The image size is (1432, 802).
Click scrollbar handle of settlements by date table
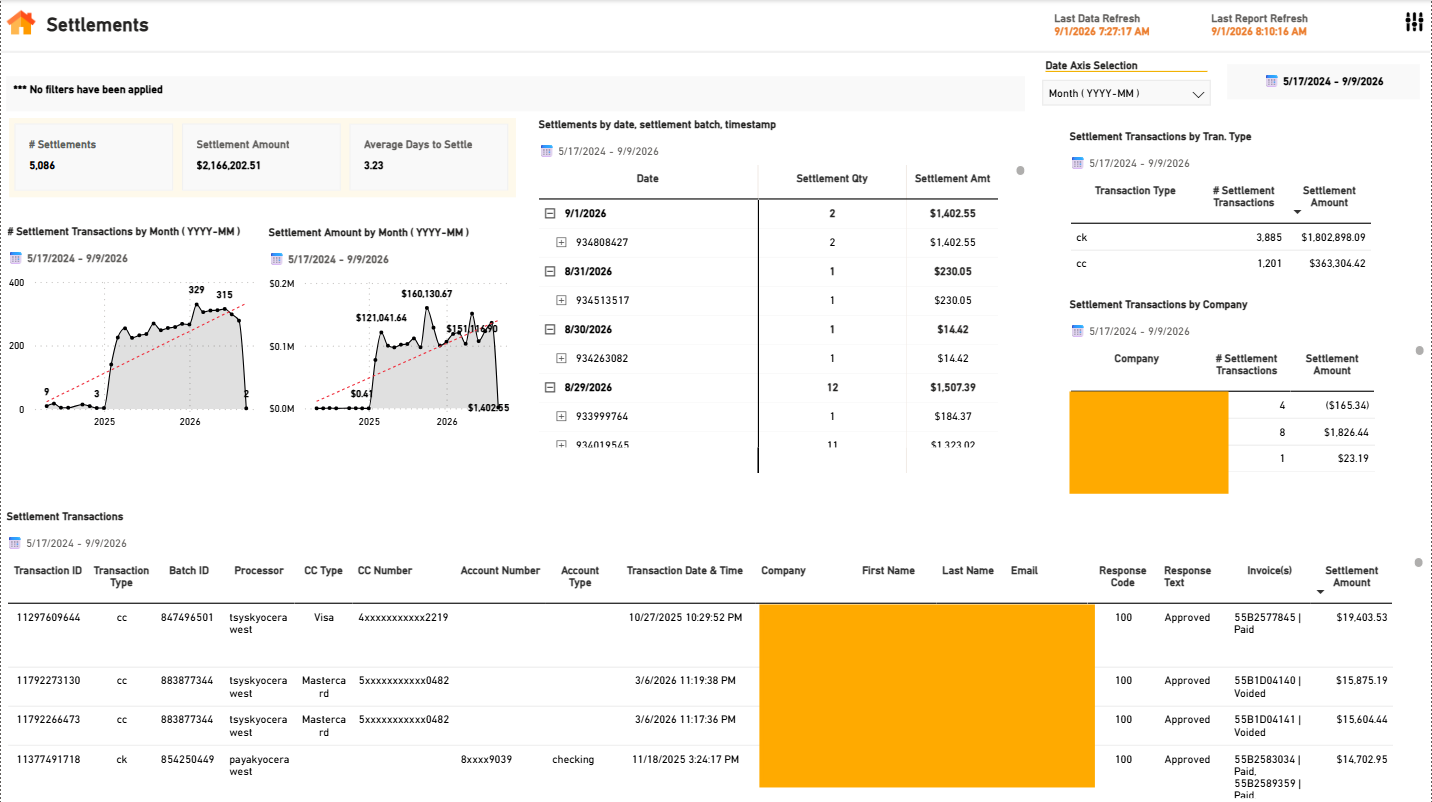(x=1020, y=171)
